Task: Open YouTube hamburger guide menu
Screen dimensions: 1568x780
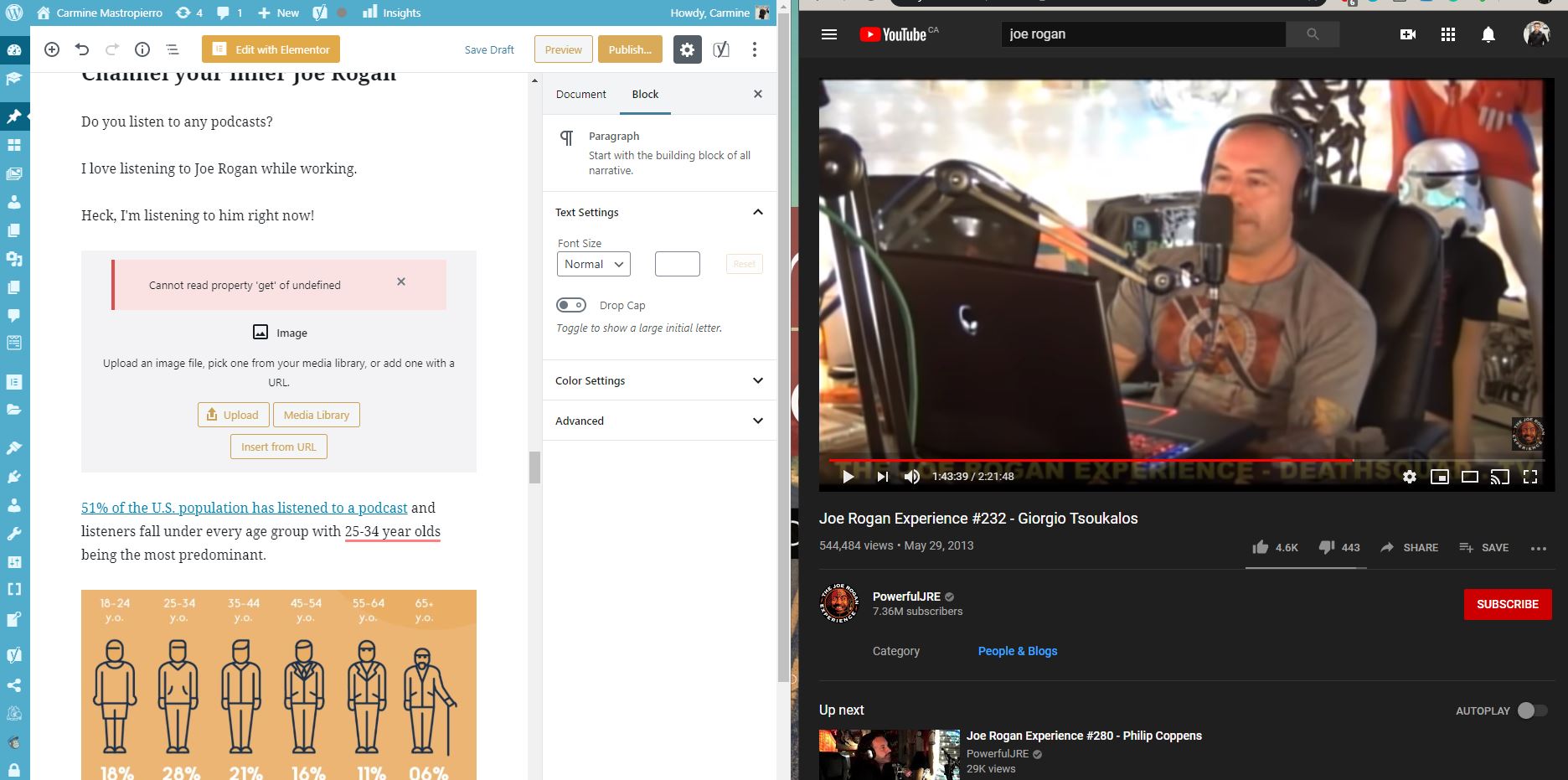Action: click(829, 34)
